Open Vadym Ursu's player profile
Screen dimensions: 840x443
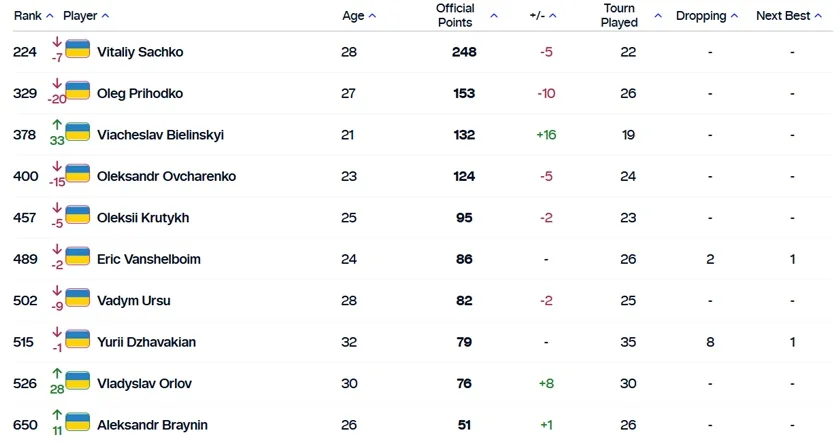click(128, 301)
